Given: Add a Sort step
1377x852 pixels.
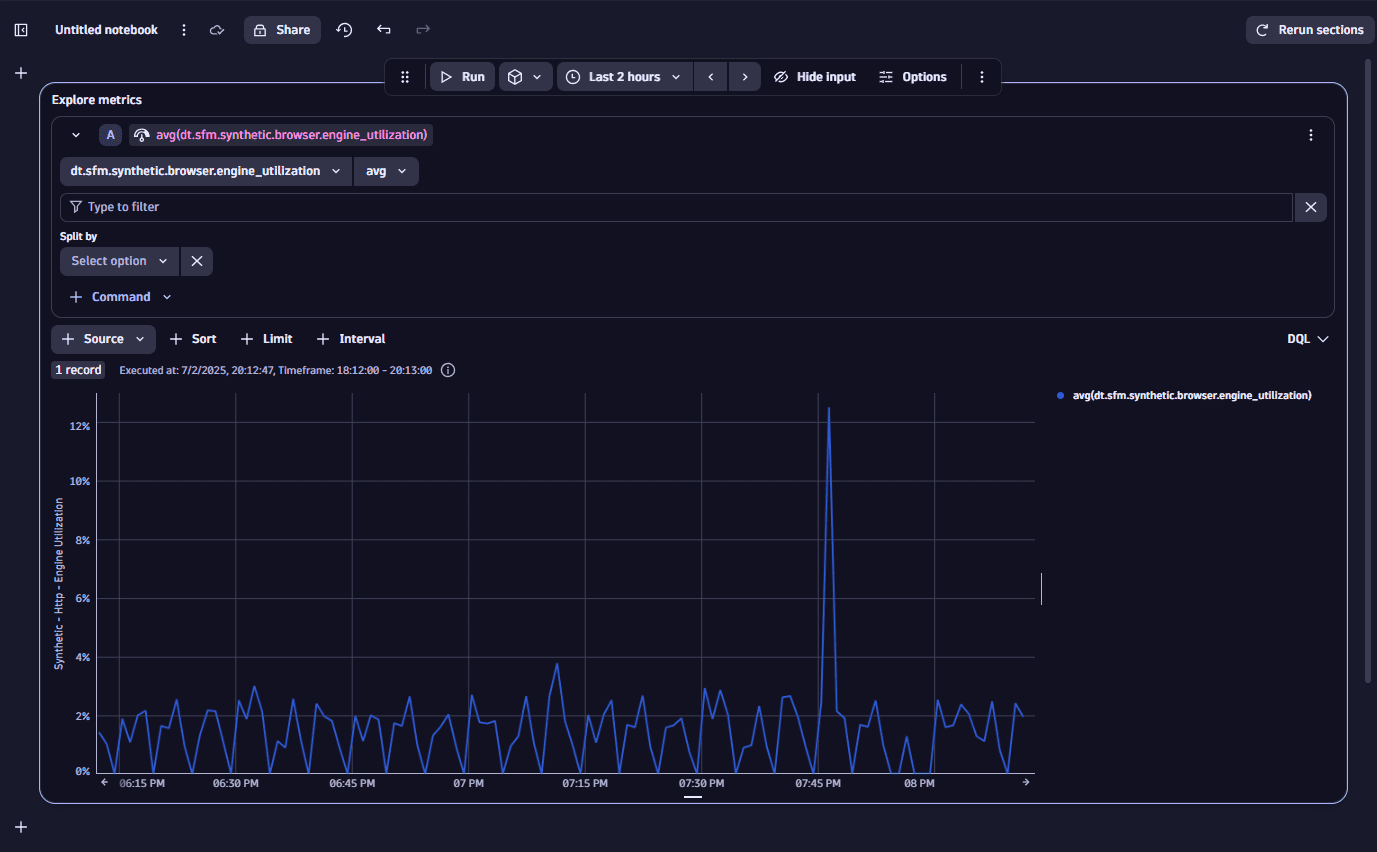Looking at the screenshot, I should coord(193,339).
